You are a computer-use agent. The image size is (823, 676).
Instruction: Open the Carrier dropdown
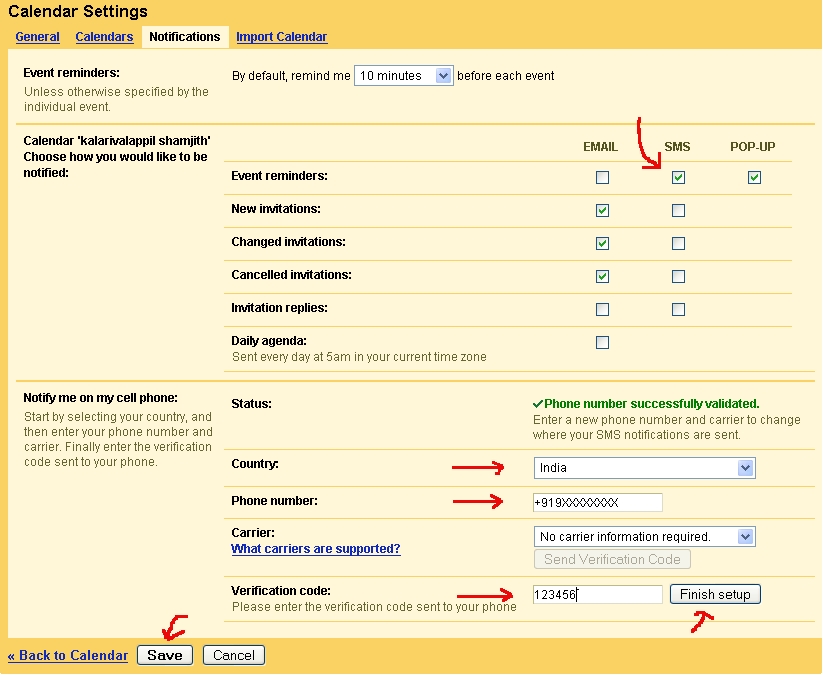[x=645, y=536]
